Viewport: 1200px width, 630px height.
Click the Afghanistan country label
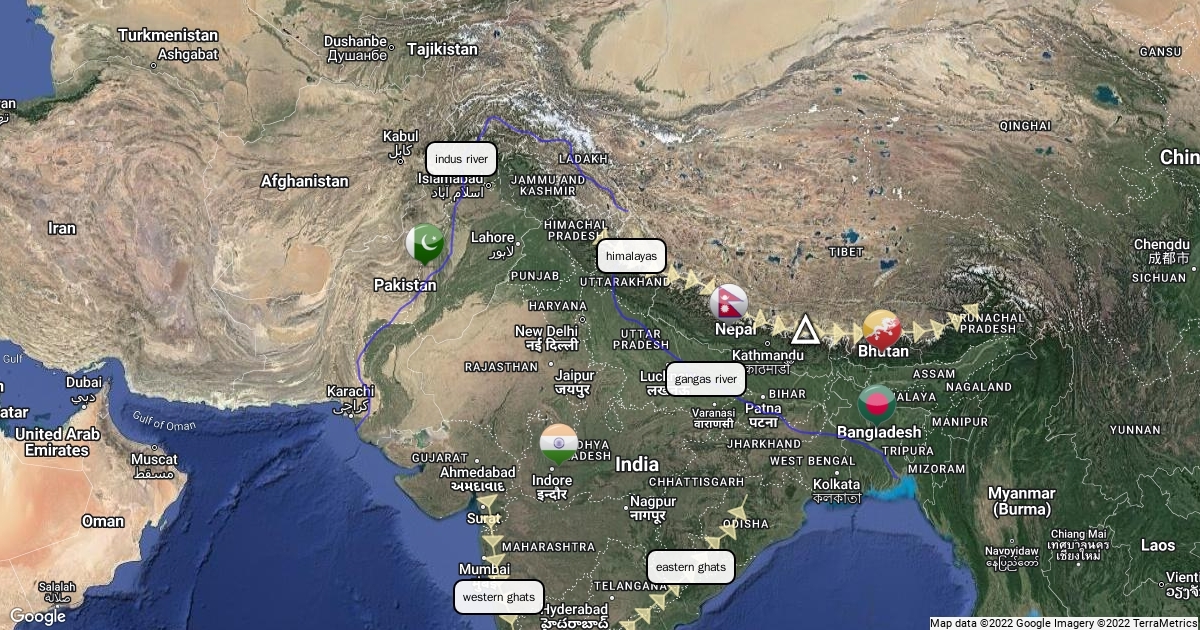pos(304,181)
